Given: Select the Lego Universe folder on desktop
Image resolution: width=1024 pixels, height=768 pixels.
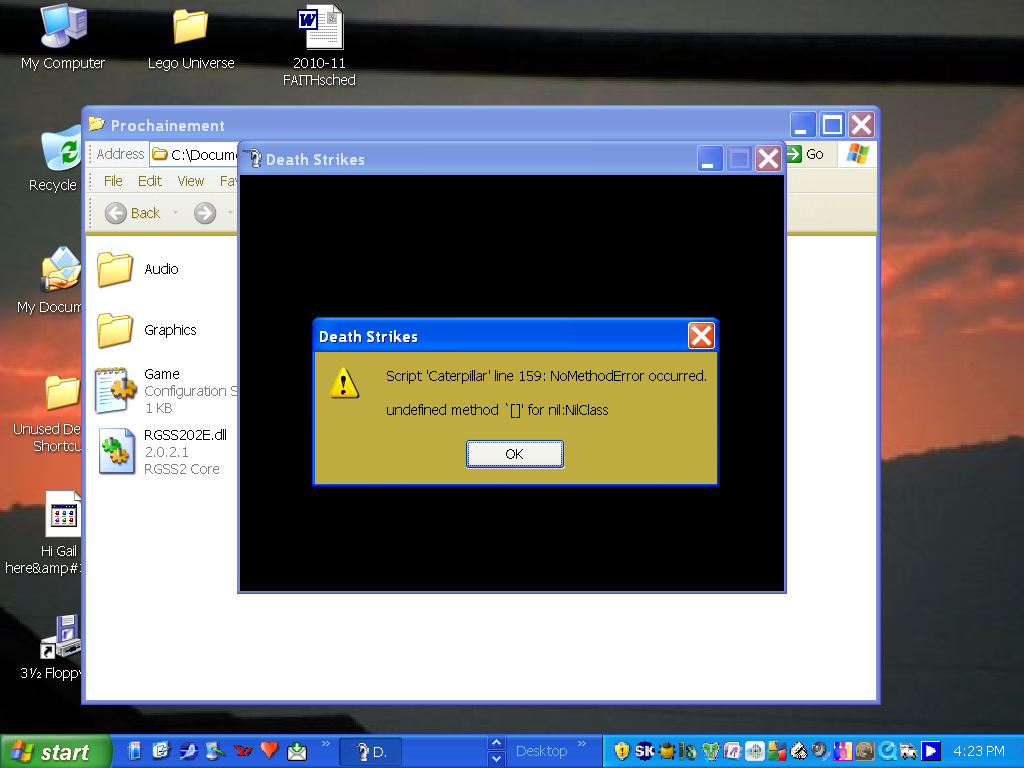Looking at the screenshot, I should click(191, 37).
